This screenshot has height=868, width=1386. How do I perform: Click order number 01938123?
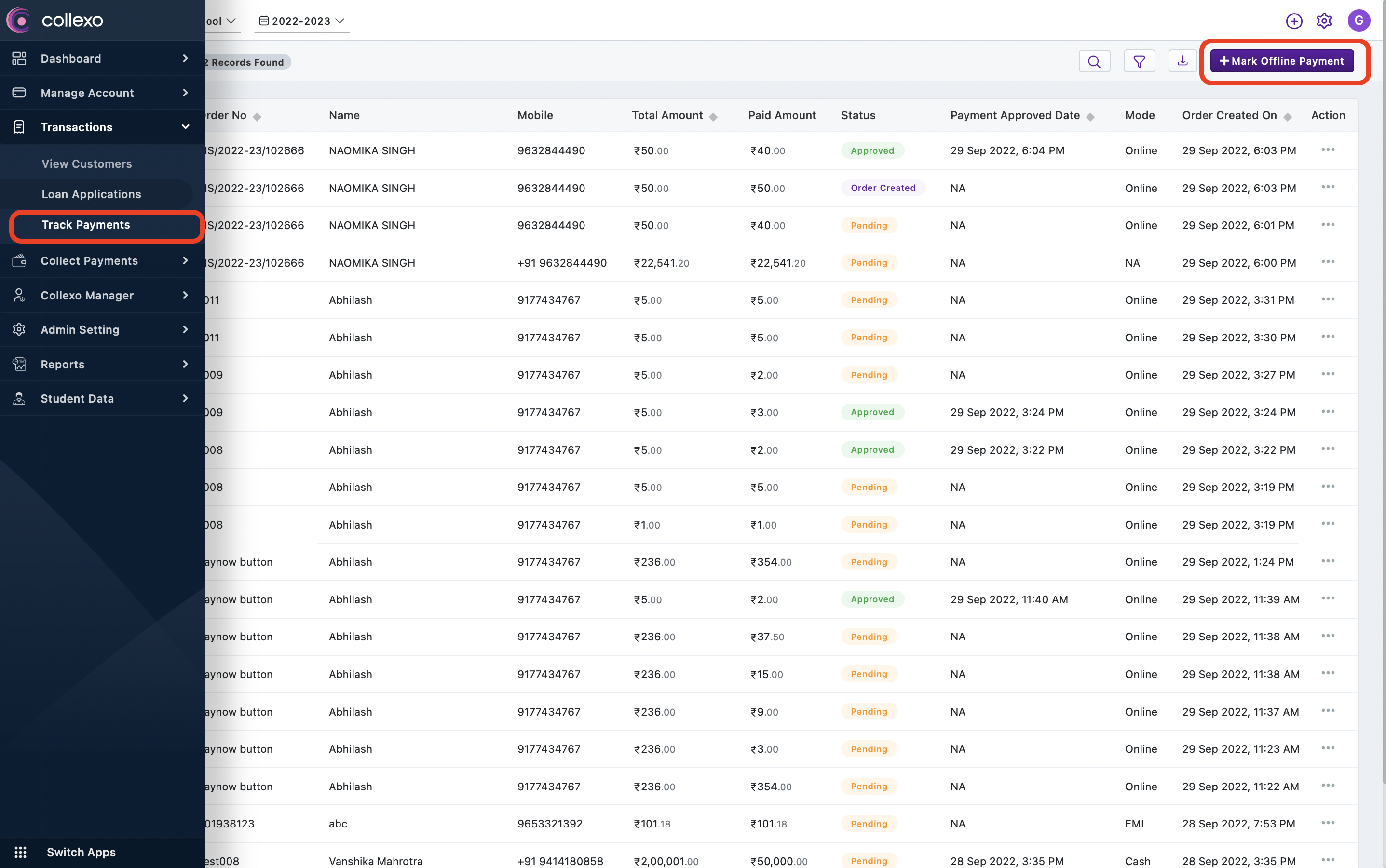pos(230,823)
